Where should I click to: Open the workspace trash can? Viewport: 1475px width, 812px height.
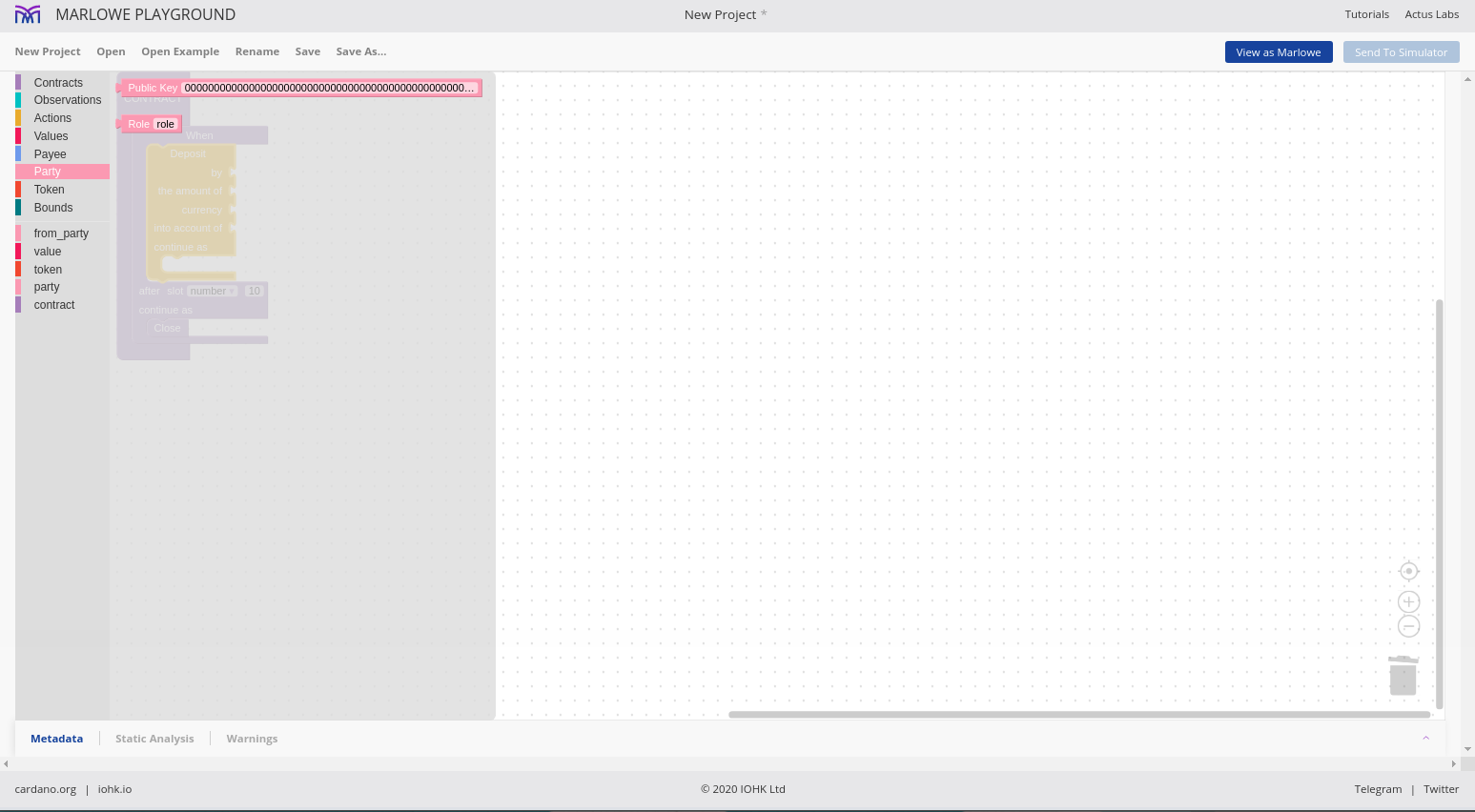(x=1403, y=676)
